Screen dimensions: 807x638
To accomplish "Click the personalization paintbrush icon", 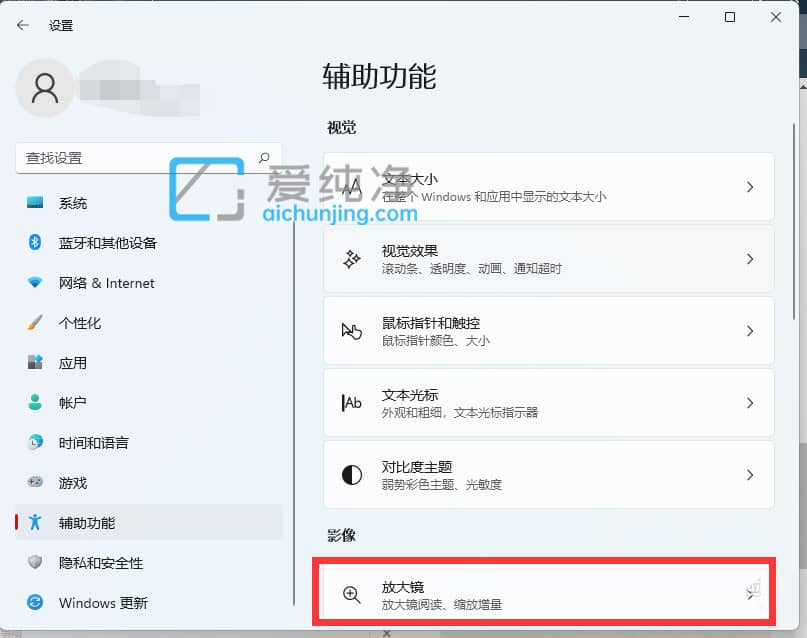I will pos(35,323).
